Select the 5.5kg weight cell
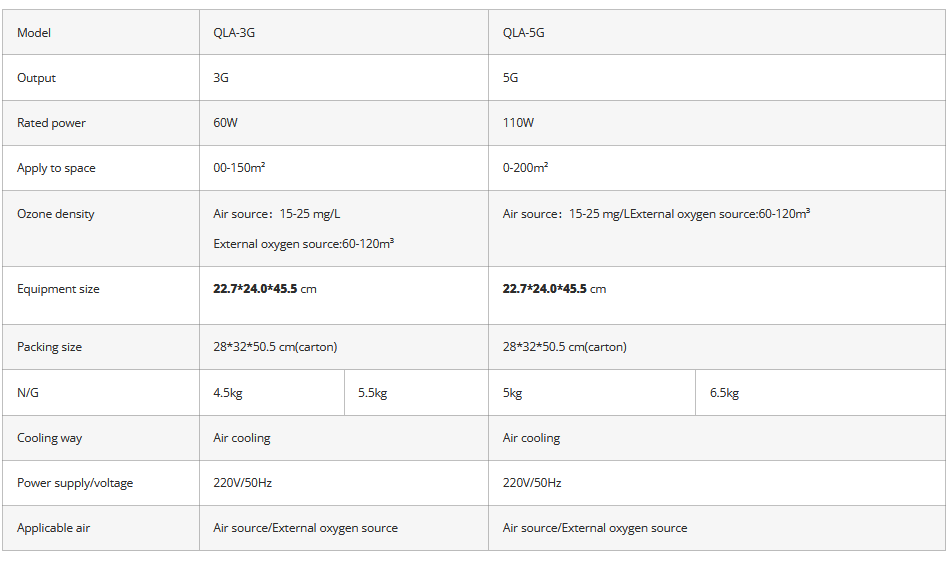950x566 pixels. [x=372, y=393]
